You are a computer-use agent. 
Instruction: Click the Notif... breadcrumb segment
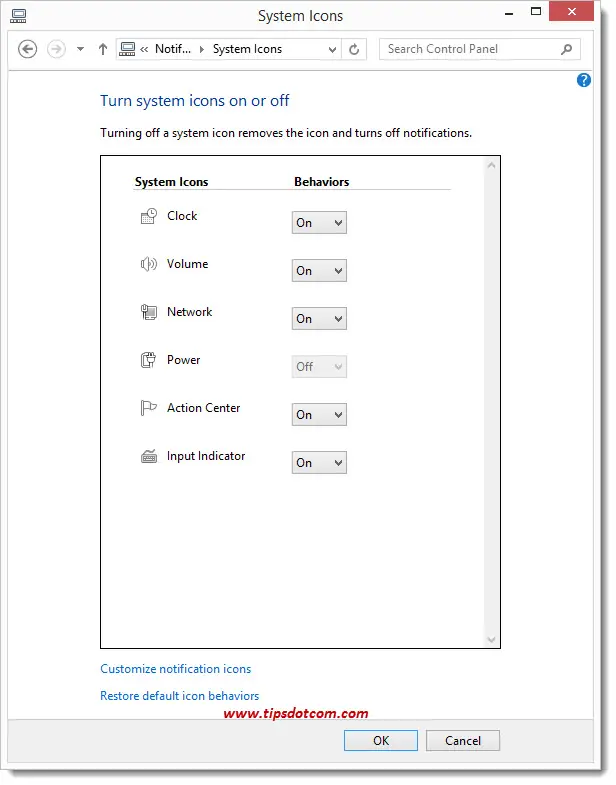pos(173,49)
